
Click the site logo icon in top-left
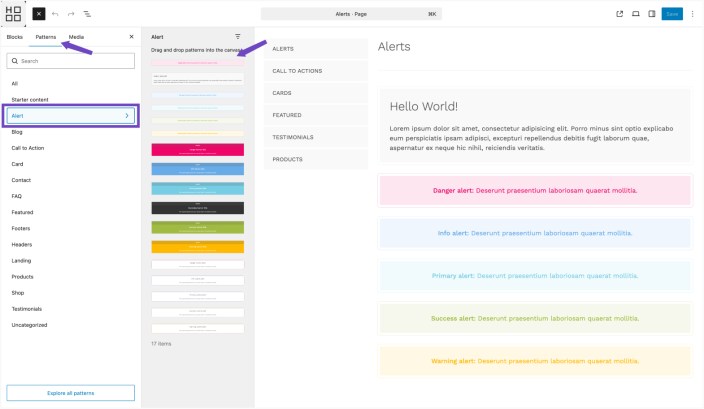point(13,13)
